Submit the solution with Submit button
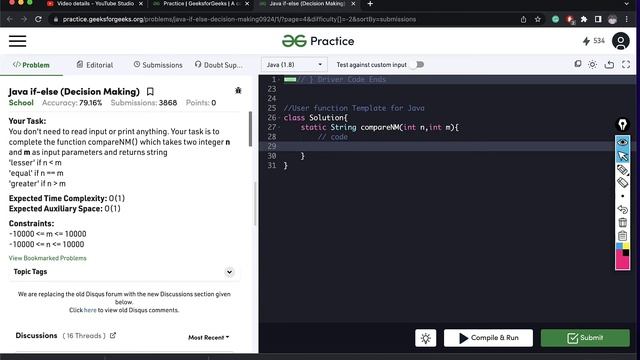The width and height of the screenshot is (640, 360). pos(585,338)
